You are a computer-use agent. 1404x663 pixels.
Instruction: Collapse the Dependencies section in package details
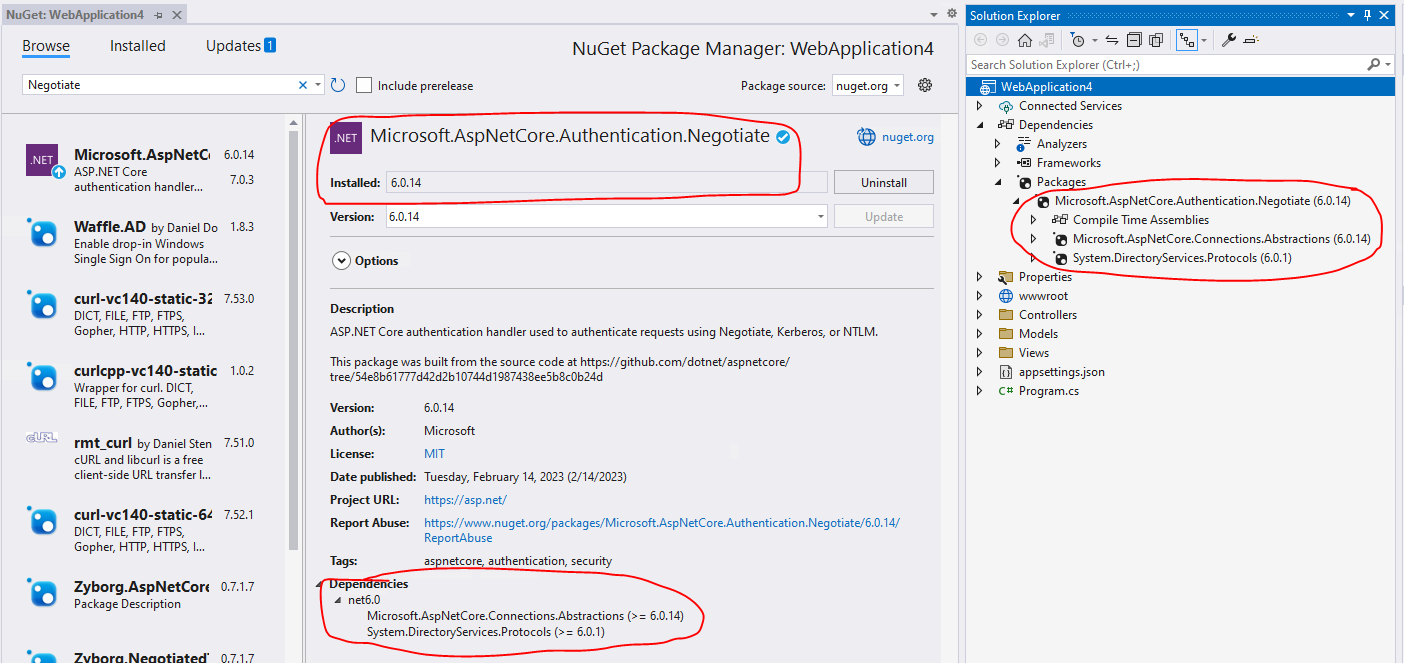pos(320,584)
